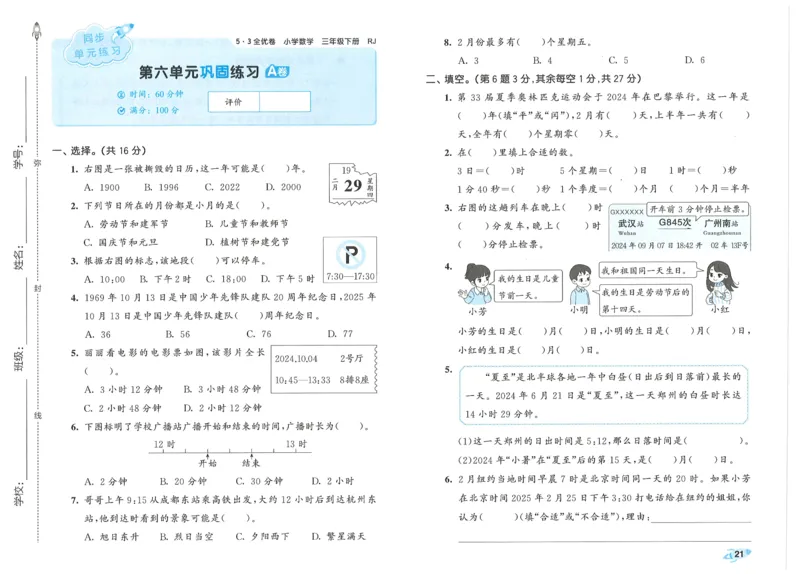Click the page number 21
800x574 pixels.
[739, 554]
